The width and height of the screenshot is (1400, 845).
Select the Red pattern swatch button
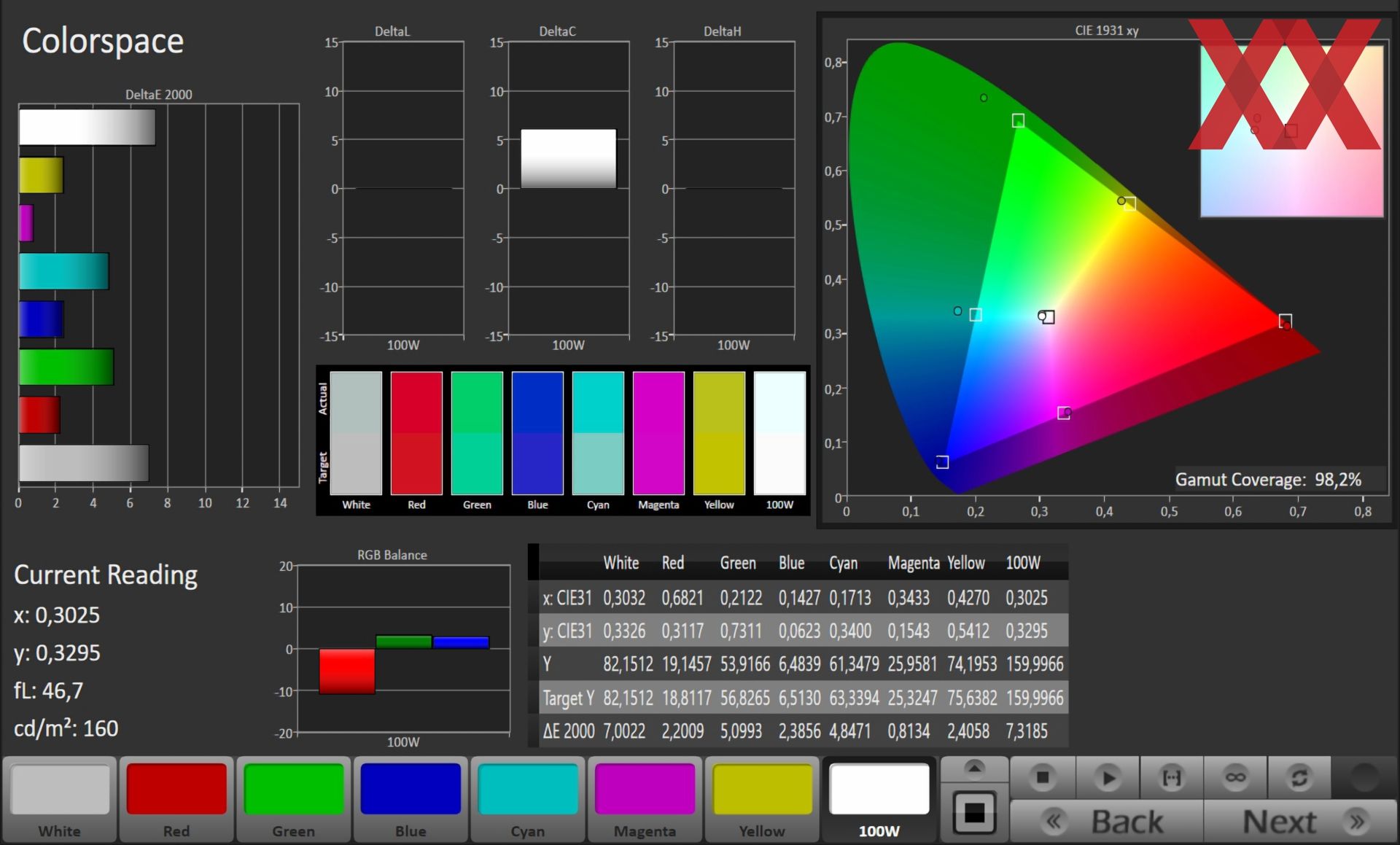(176, 800)
